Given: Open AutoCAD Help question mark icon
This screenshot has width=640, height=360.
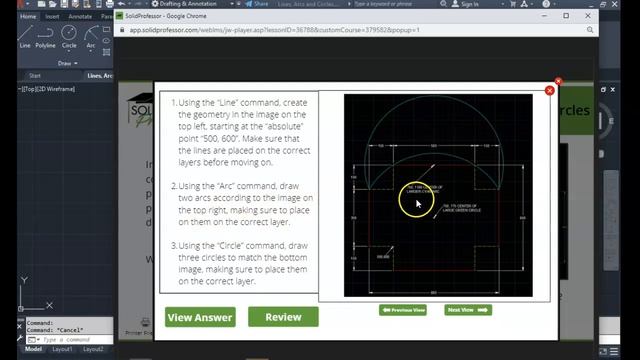Looking at the screenshot, I should click(x=546, y=4).
